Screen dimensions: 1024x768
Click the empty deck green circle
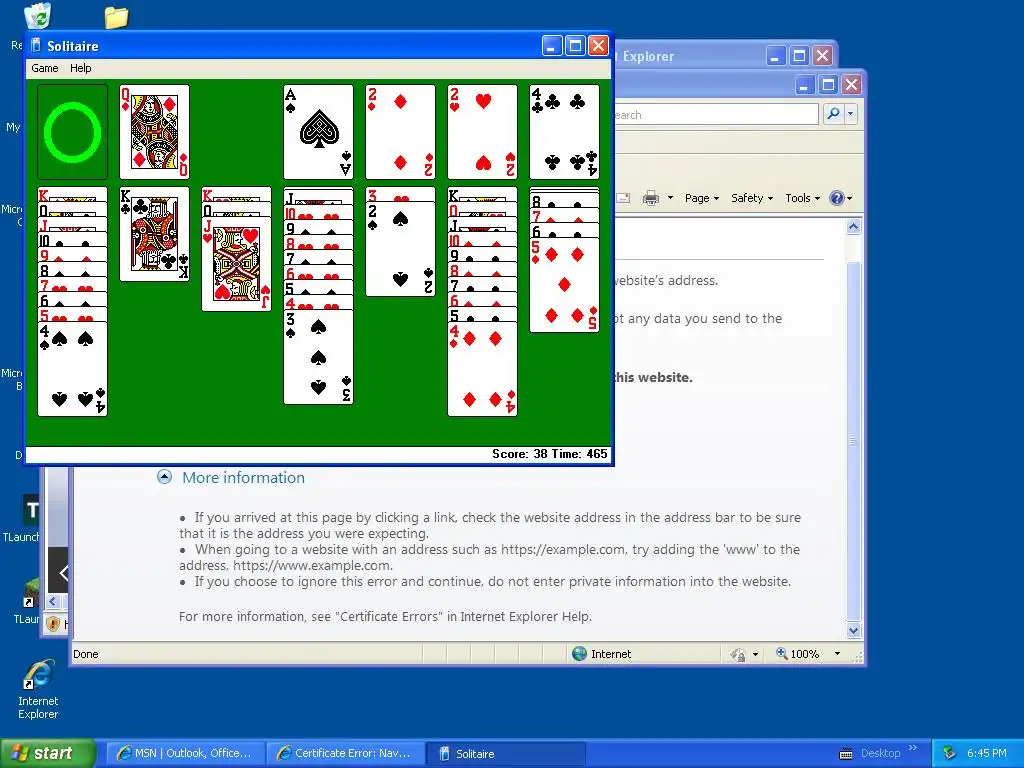click(x=72, y=132)
